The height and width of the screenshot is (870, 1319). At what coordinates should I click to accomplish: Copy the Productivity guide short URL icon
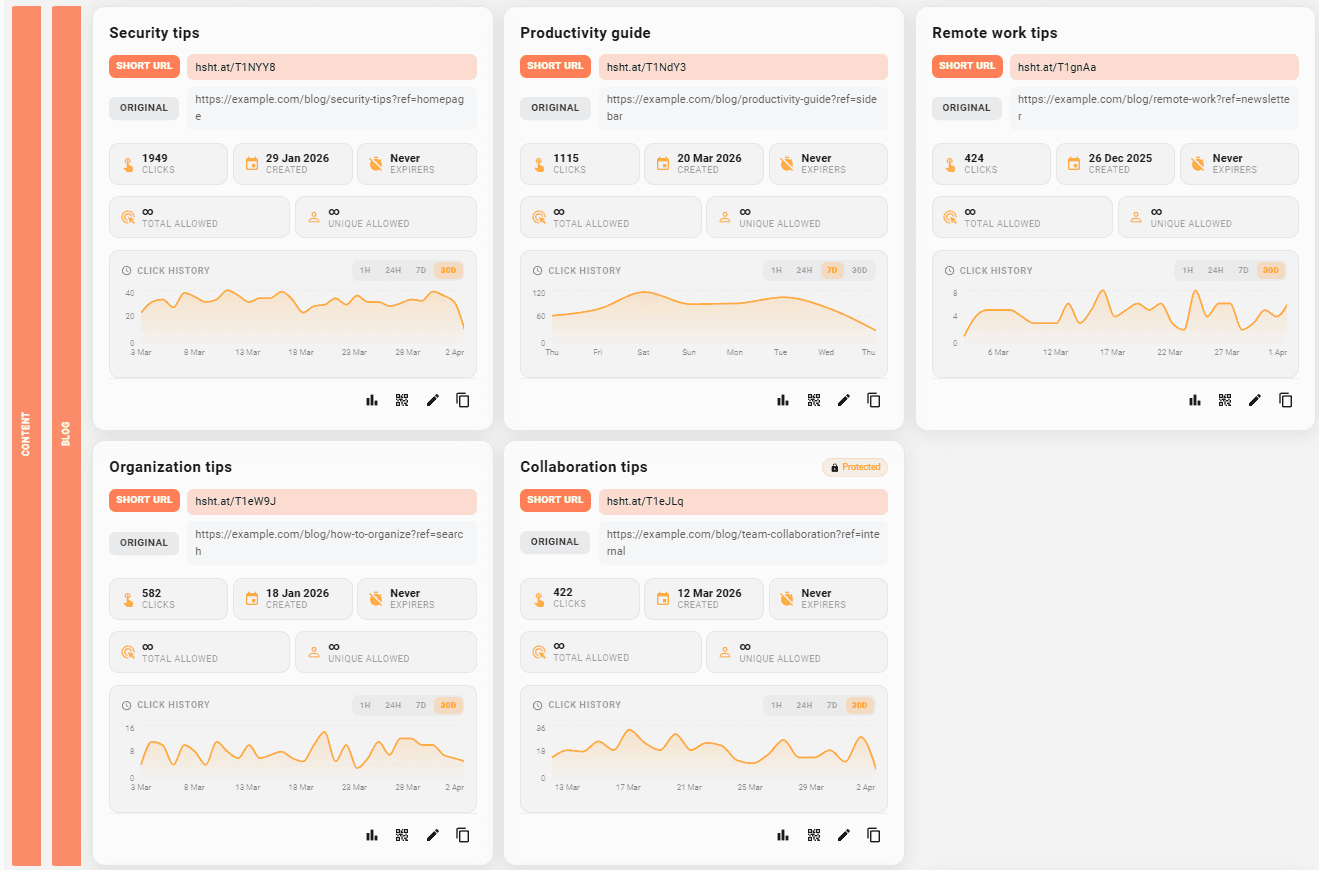[x=874, y=400]
